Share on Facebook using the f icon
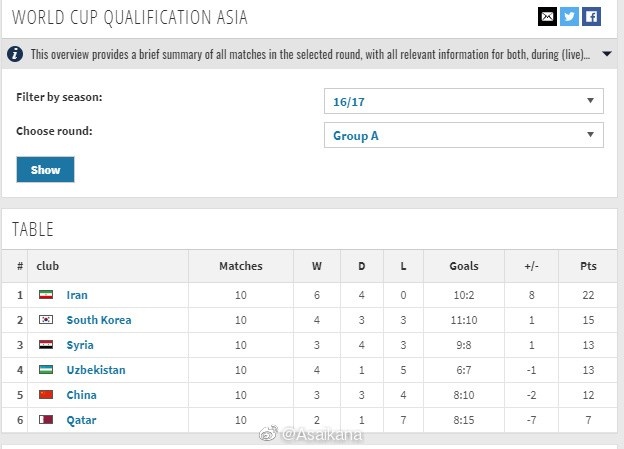The width and height of the screenshot is (624, 449). point(591,17)
